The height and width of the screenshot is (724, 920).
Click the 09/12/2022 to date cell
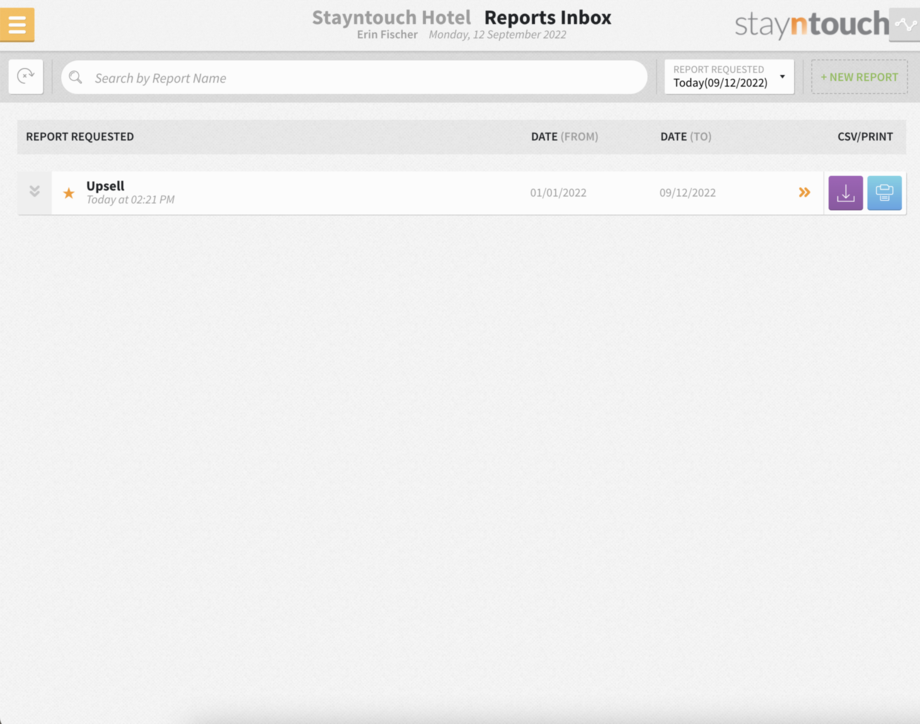tap(687, 193)
